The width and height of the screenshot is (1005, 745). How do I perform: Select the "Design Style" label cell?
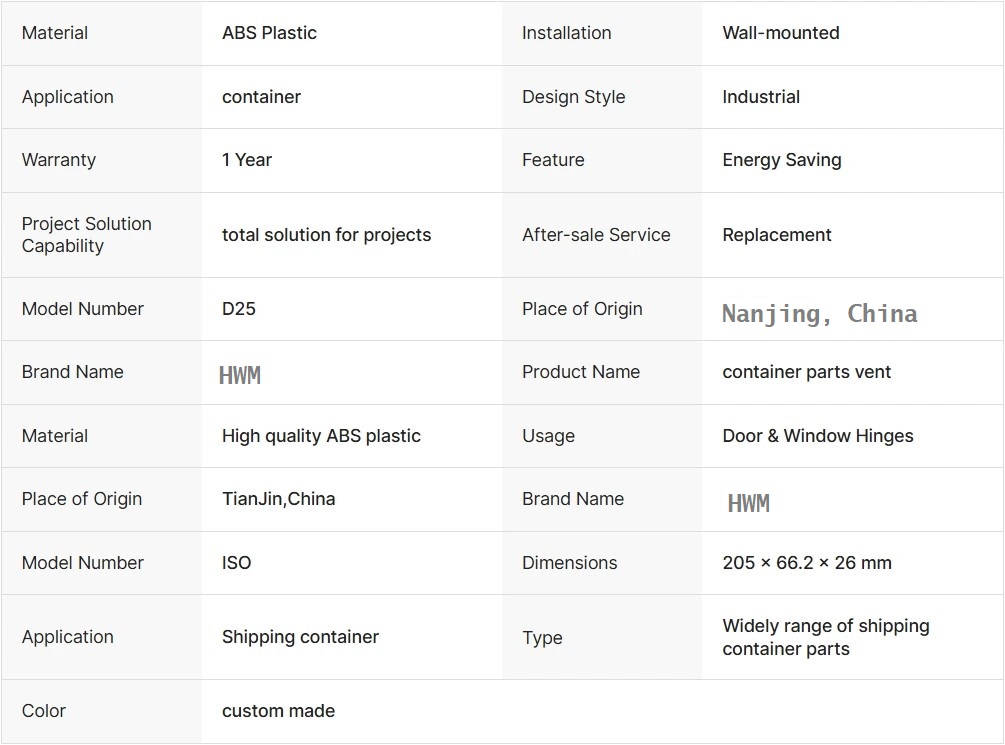pos(573,97)
